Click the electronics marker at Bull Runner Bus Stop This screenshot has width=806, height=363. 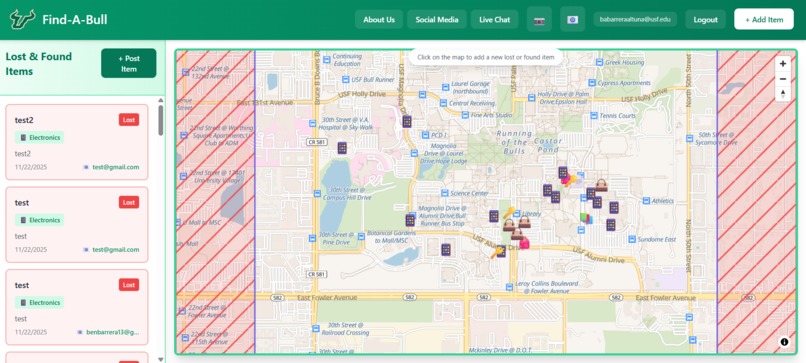coord(410,220)
